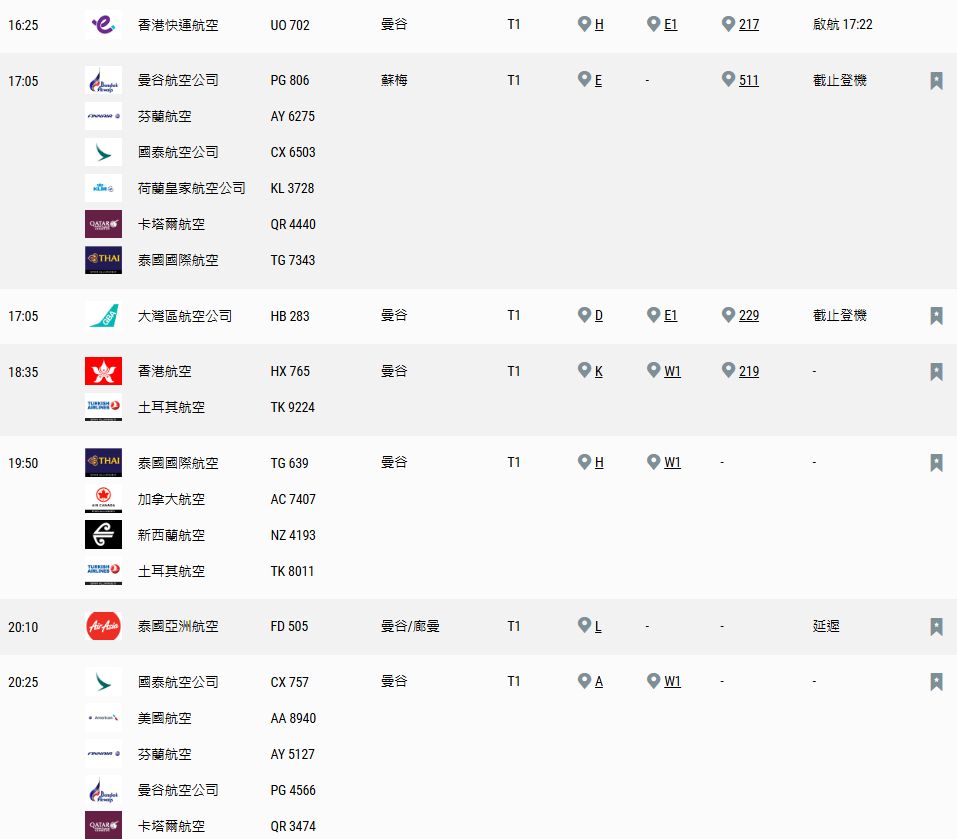Viewport: 957px width, 839px height.
Task: Click the KLM airline logo
Action: pyautogui.click(x=103, y=188)
